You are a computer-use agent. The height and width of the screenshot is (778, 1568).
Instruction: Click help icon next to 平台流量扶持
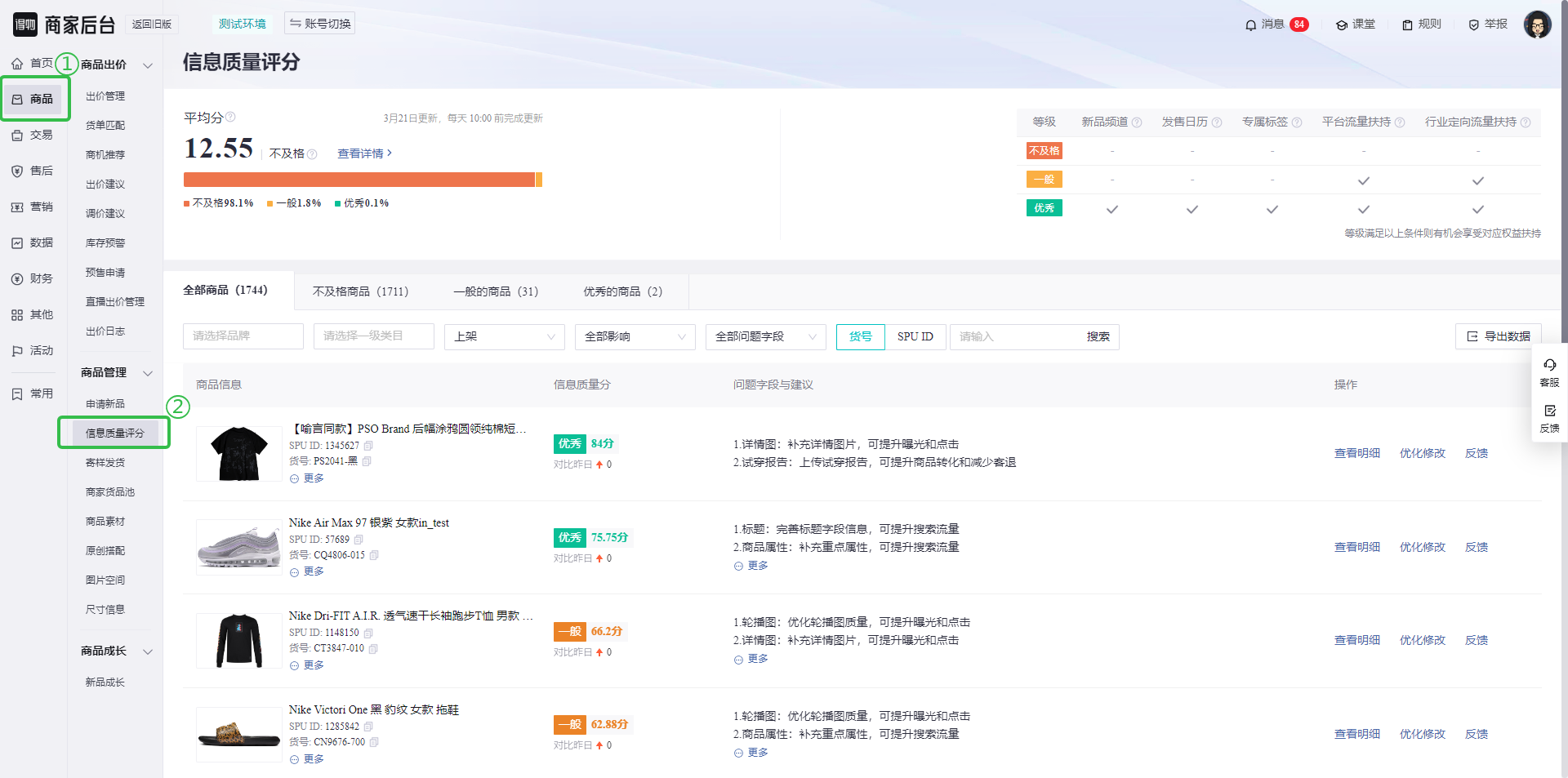1400,122
